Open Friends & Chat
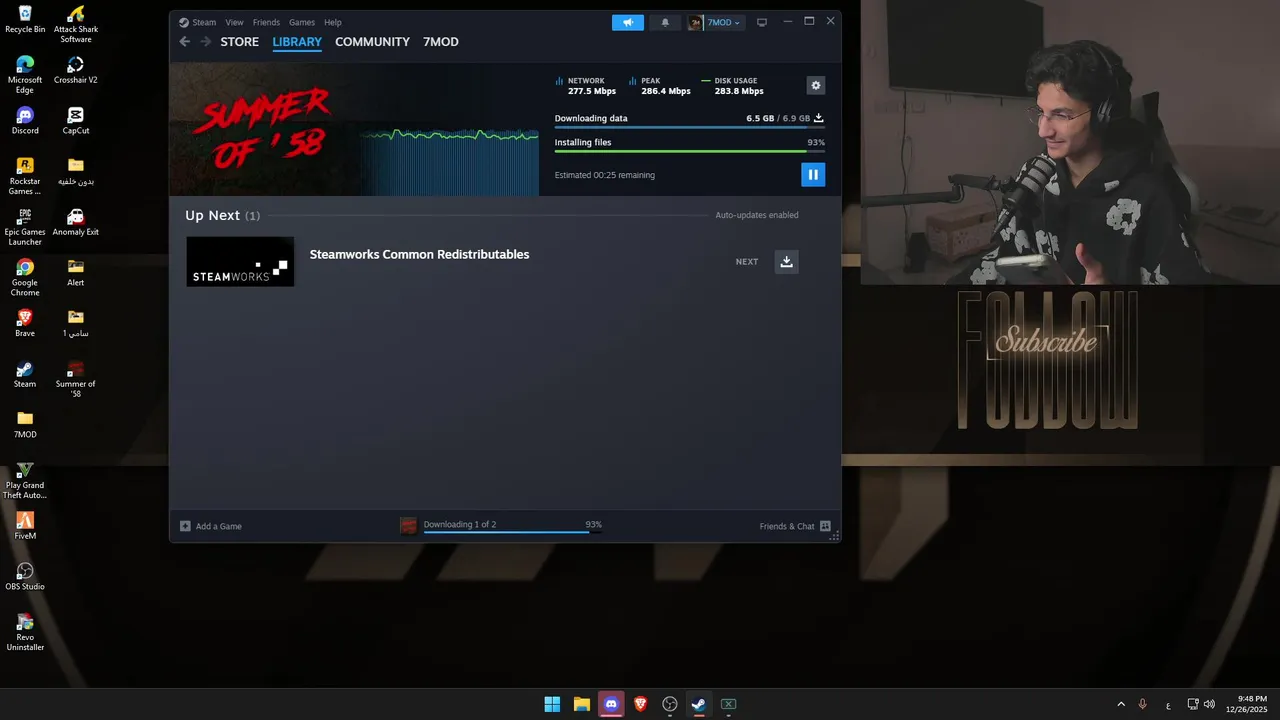This screenshot has height=720, width=1280. point(795,526)
